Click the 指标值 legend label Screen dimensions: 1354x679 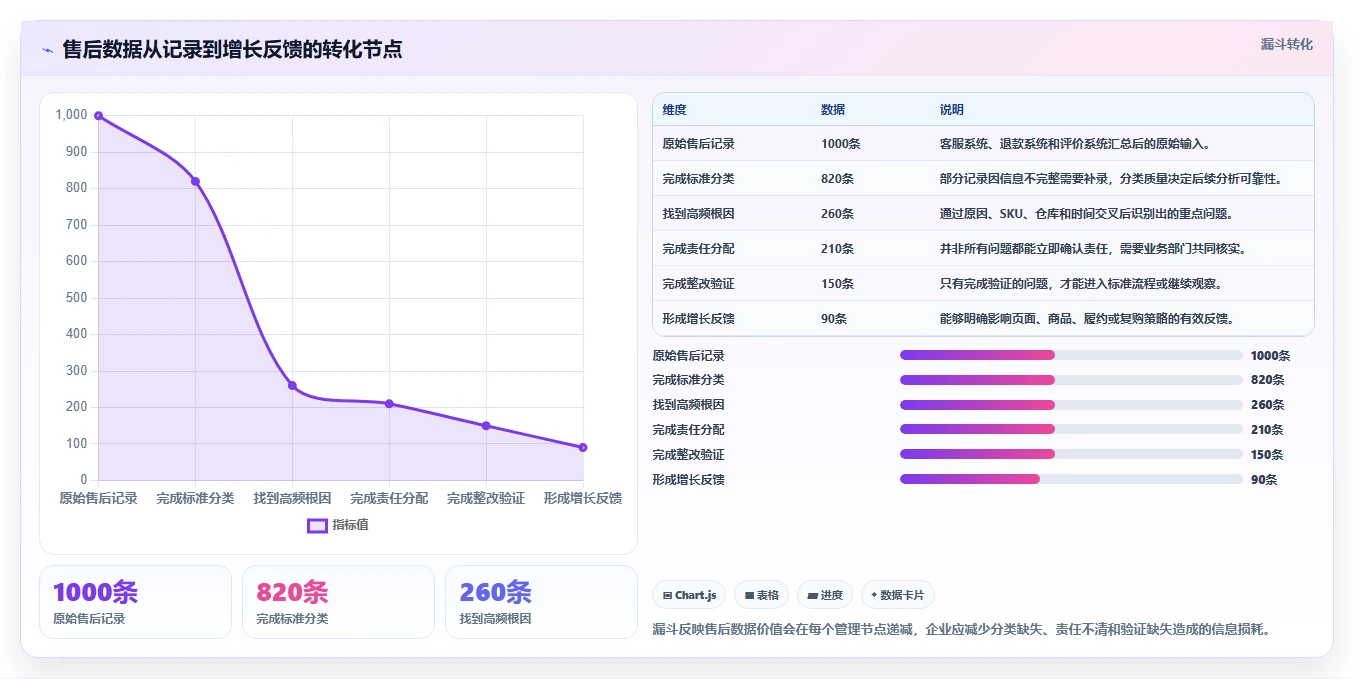coord(350,525)
